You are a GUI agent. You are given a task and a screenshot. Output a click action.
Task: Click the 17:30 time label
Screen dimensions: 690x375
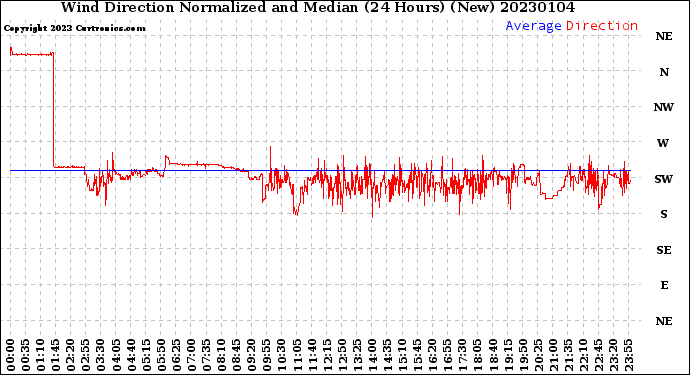(462, 355)
